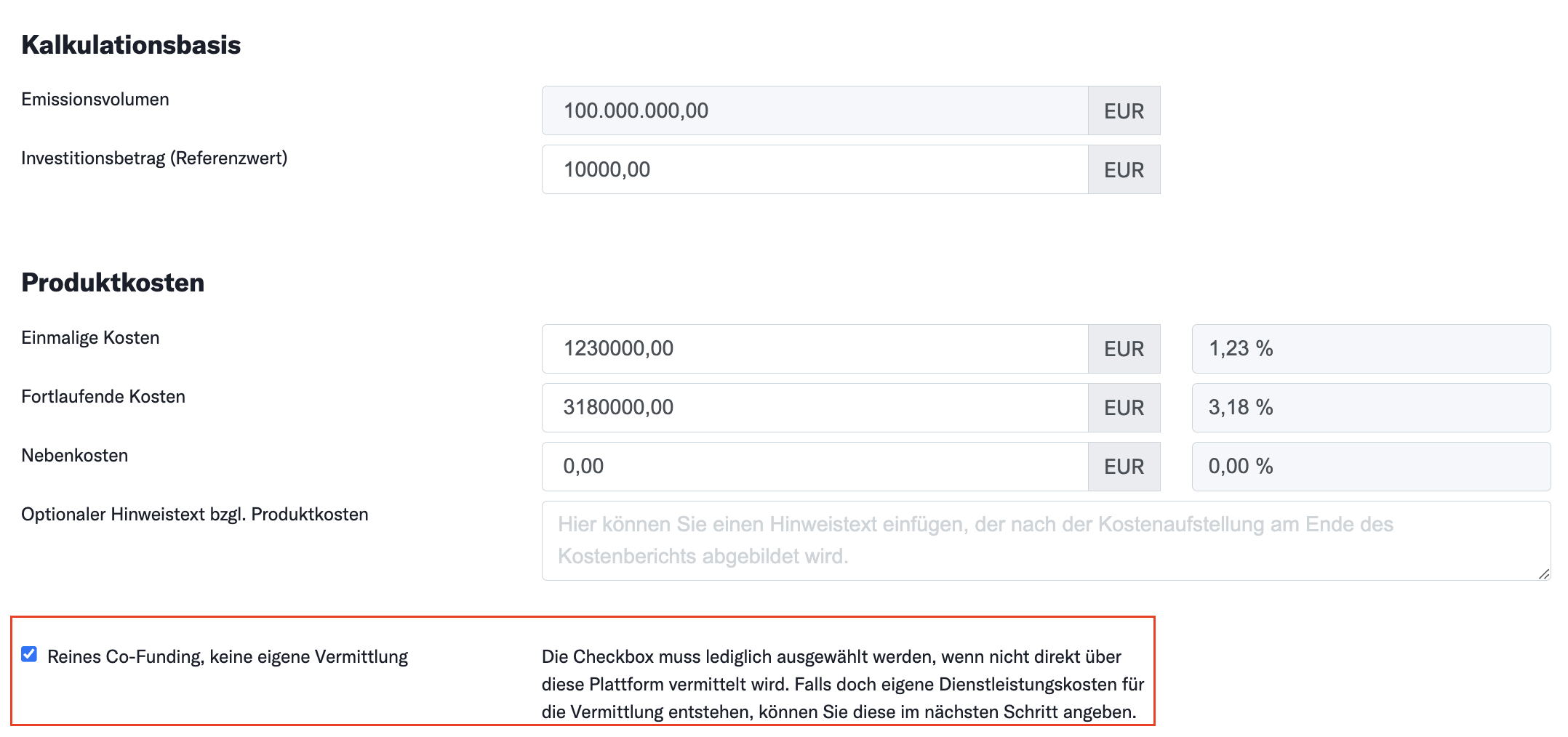Click EUR addon beside Nebenkosten
This screenshot has height=737, width=1568.
[1124, 467]
